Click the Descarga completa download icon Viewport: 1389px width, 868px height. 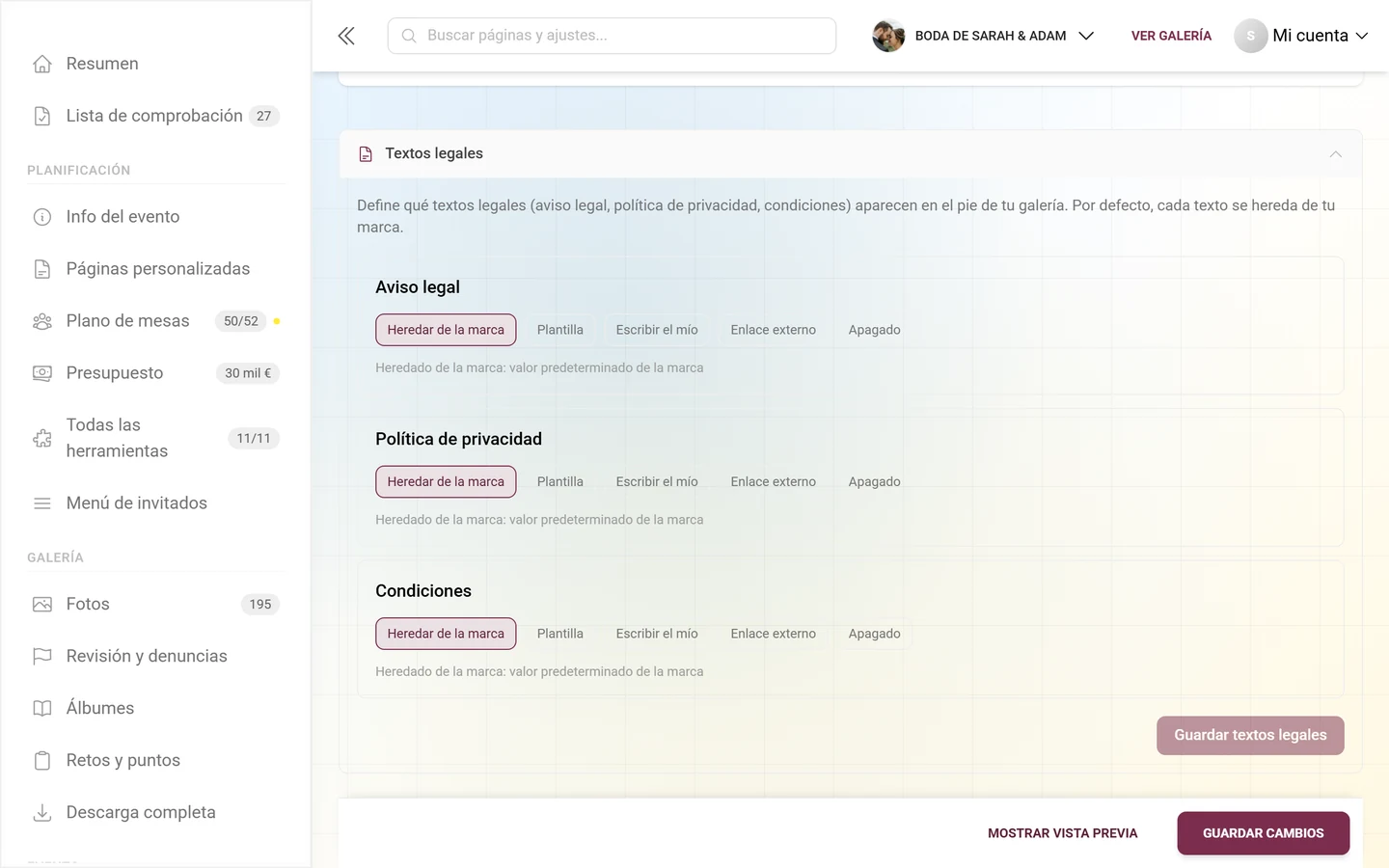42,813
